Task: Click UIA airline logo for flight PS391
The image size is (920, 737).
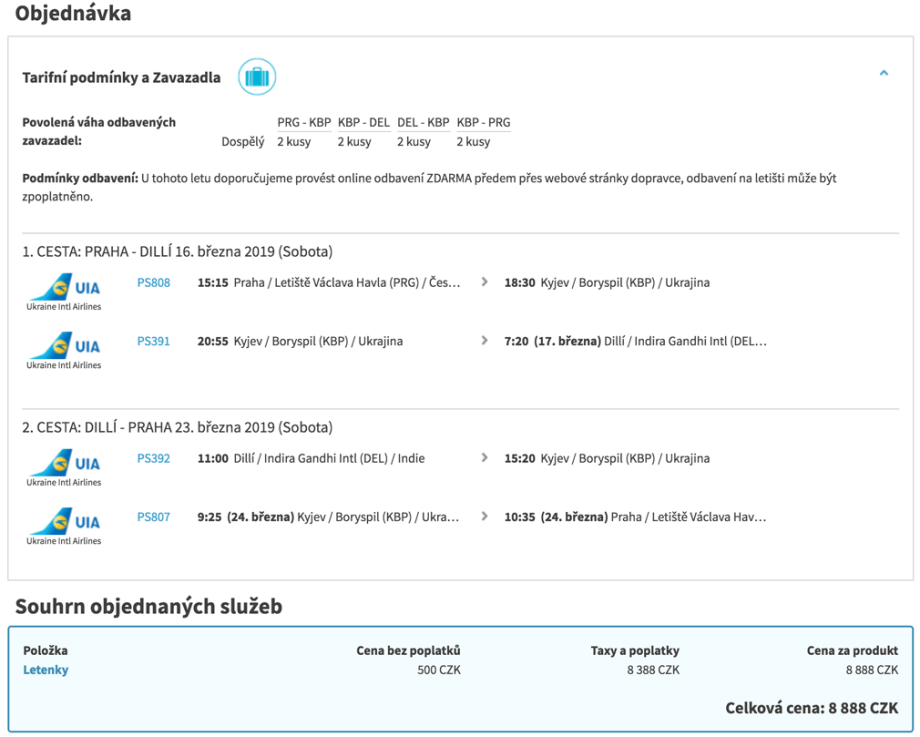Action: point(64,350)
